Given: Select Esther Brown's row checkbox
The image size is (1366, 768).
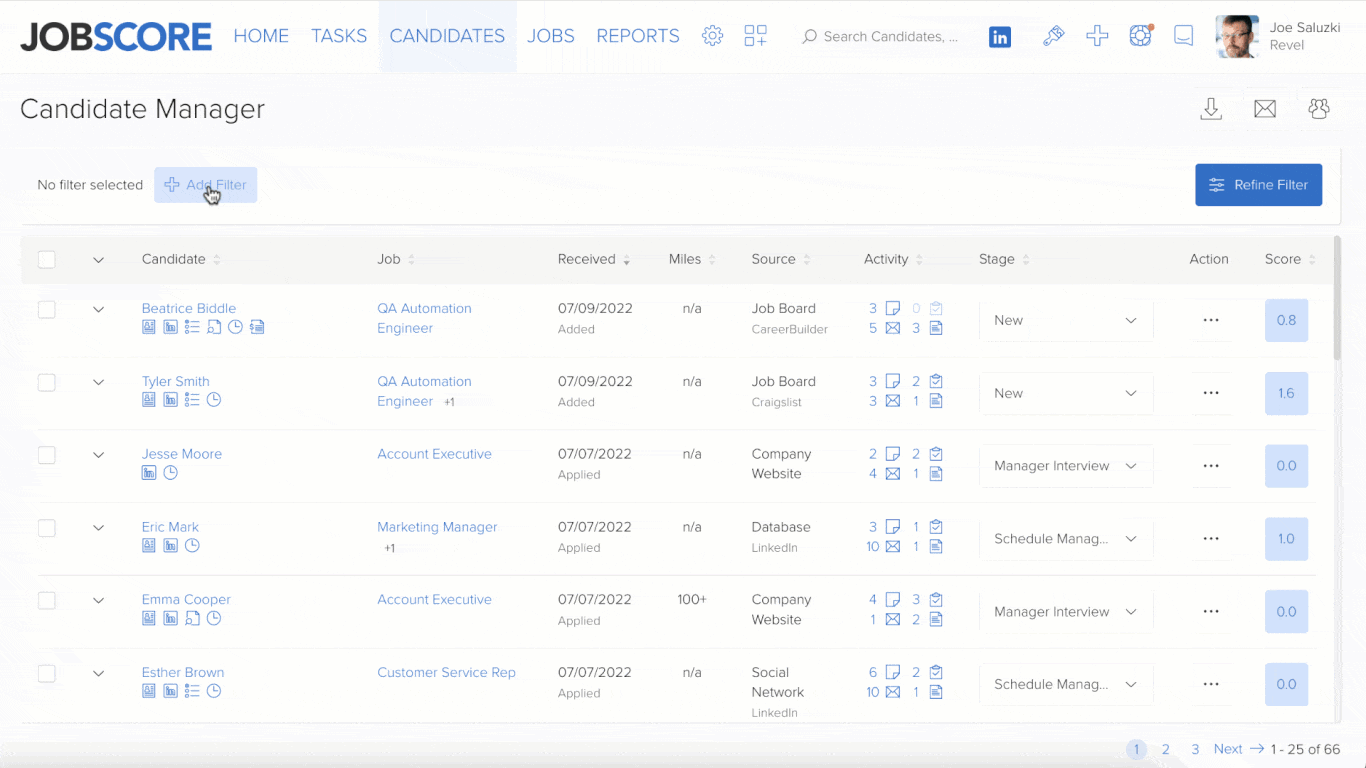Looking at the screenshot, I should 47,673.
